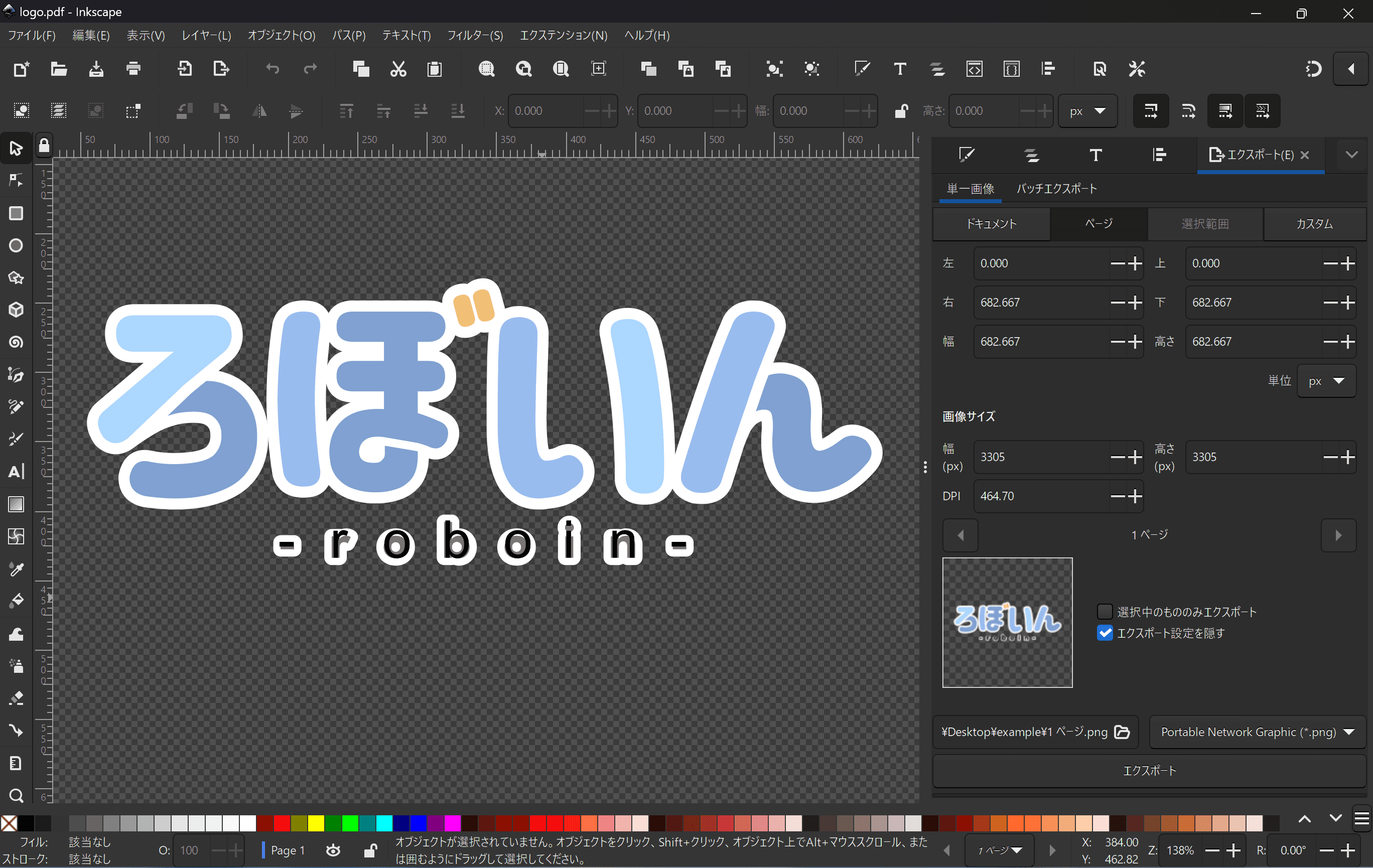
Task: Open the Preferences tools icon
Action: [1137, 69]
